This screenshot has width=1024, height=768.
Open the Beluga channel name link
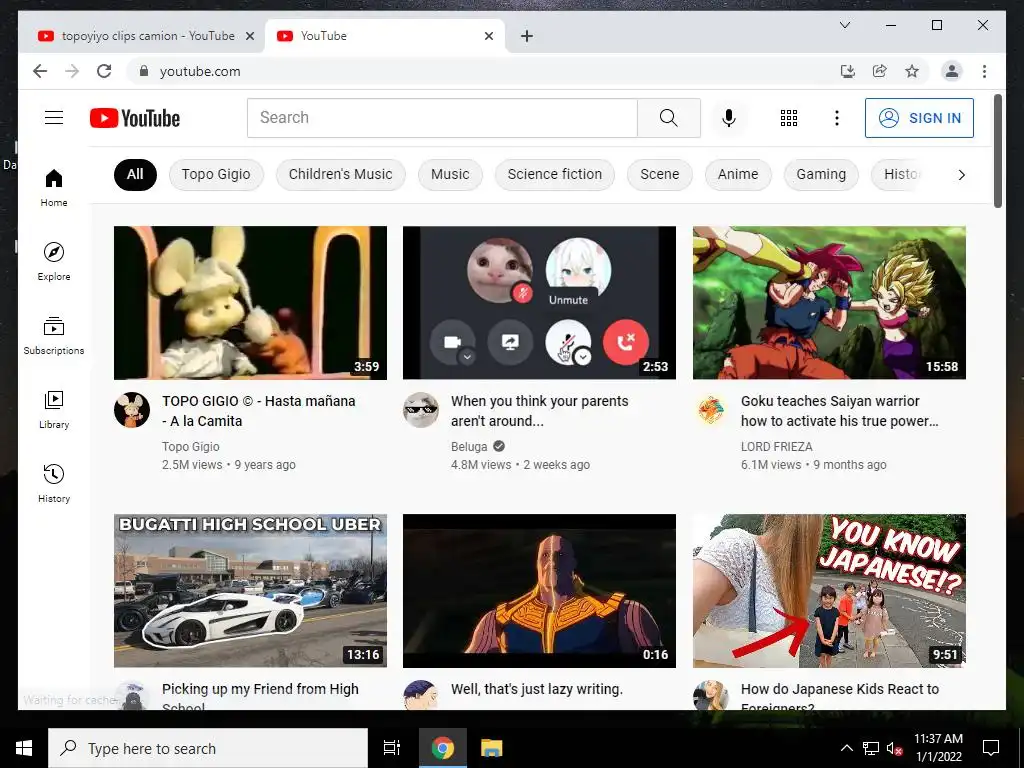(x=469, y=447)
